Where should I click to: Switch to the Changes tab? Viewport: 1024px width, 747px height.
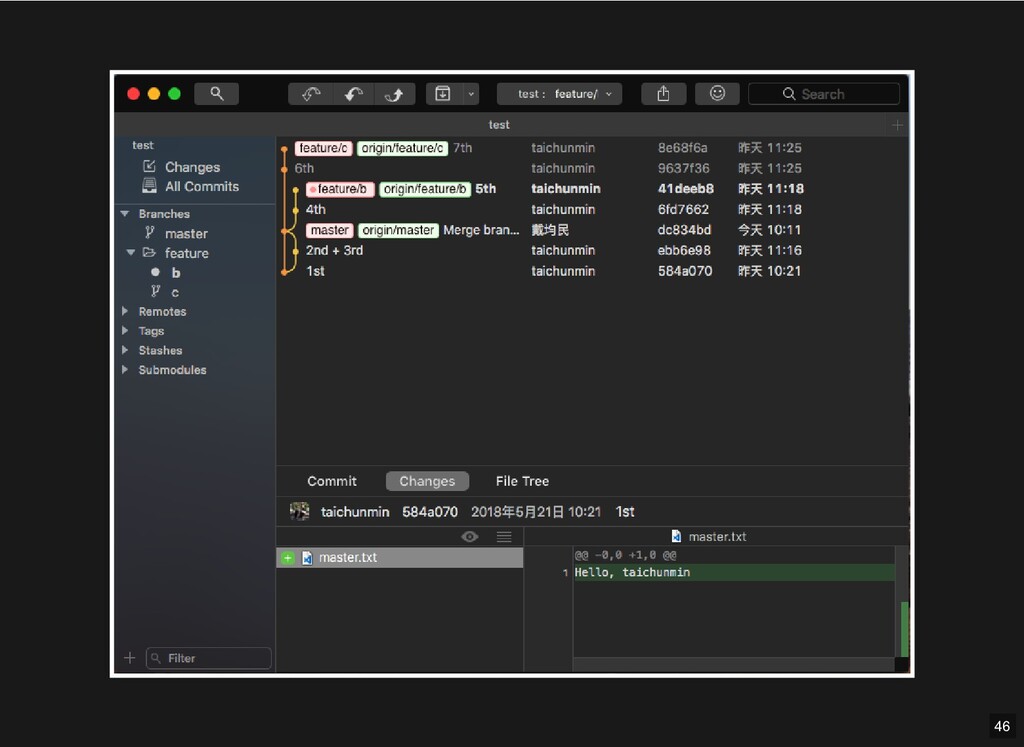coord(427,481)
